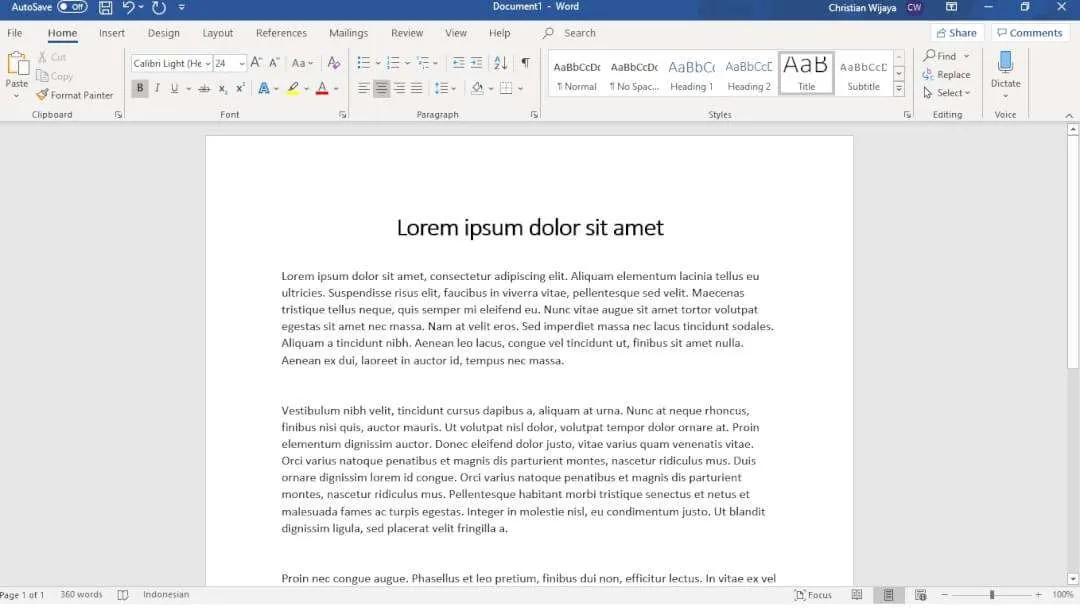Toggle Italic formatting
Screen dimensions: 1080x611
pyautogui.click(x=157, y=88)
